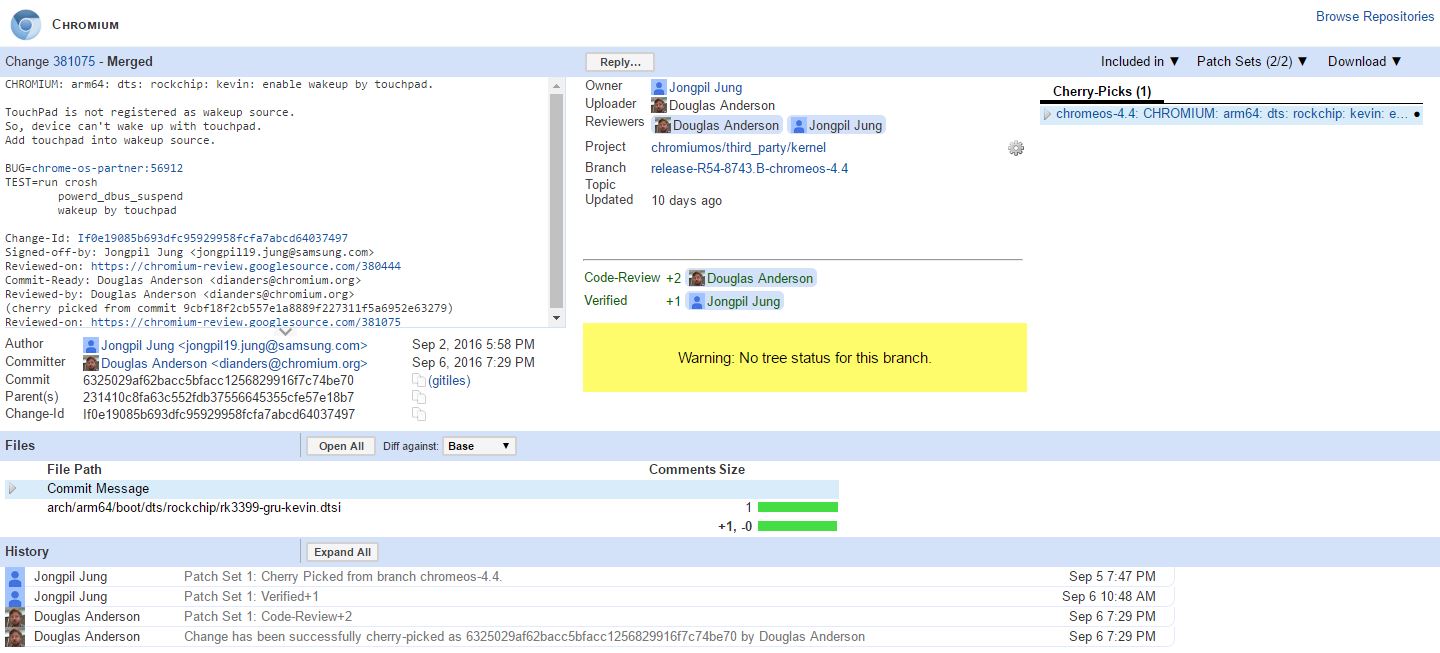Open chromeos-4.4 cherry-pick change link
This screenshot has height=653, width=1440.
pos(1232,114)
